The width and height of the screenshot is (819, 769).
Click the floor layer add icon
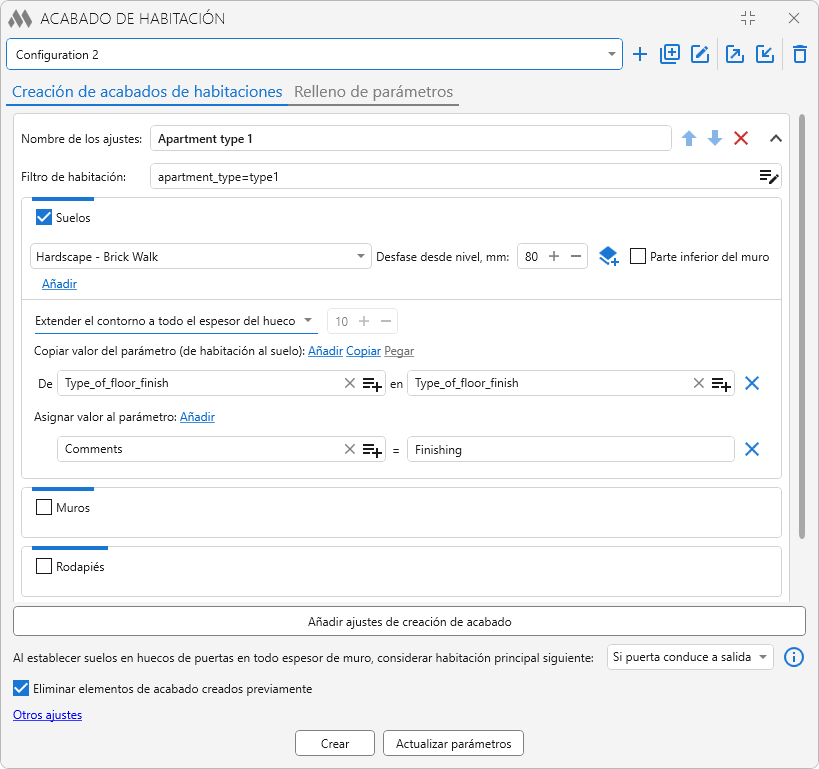coord(609,257)
